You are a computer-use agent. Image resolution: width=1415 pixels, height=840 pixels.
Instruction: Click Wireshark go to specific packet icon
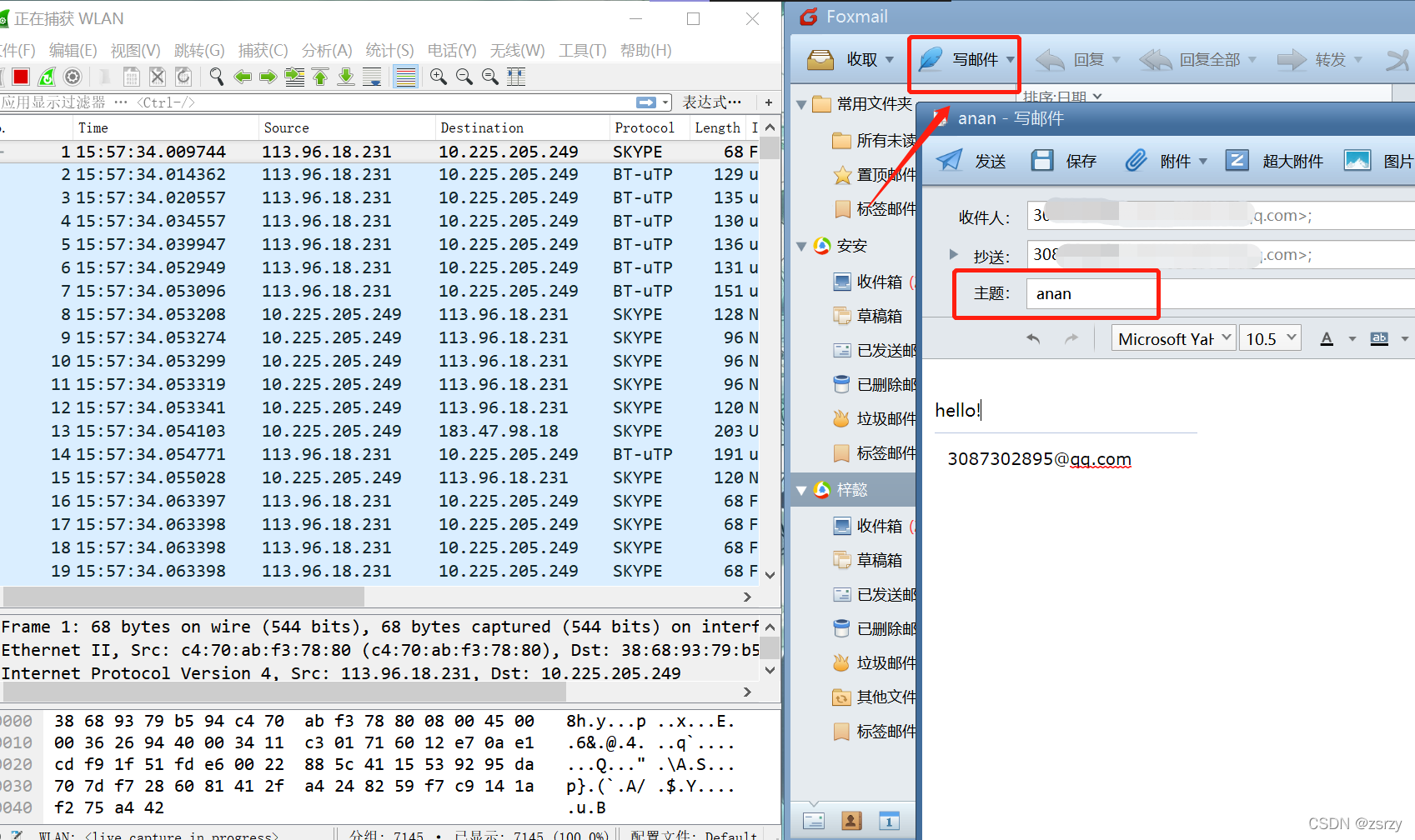point(294,77)
